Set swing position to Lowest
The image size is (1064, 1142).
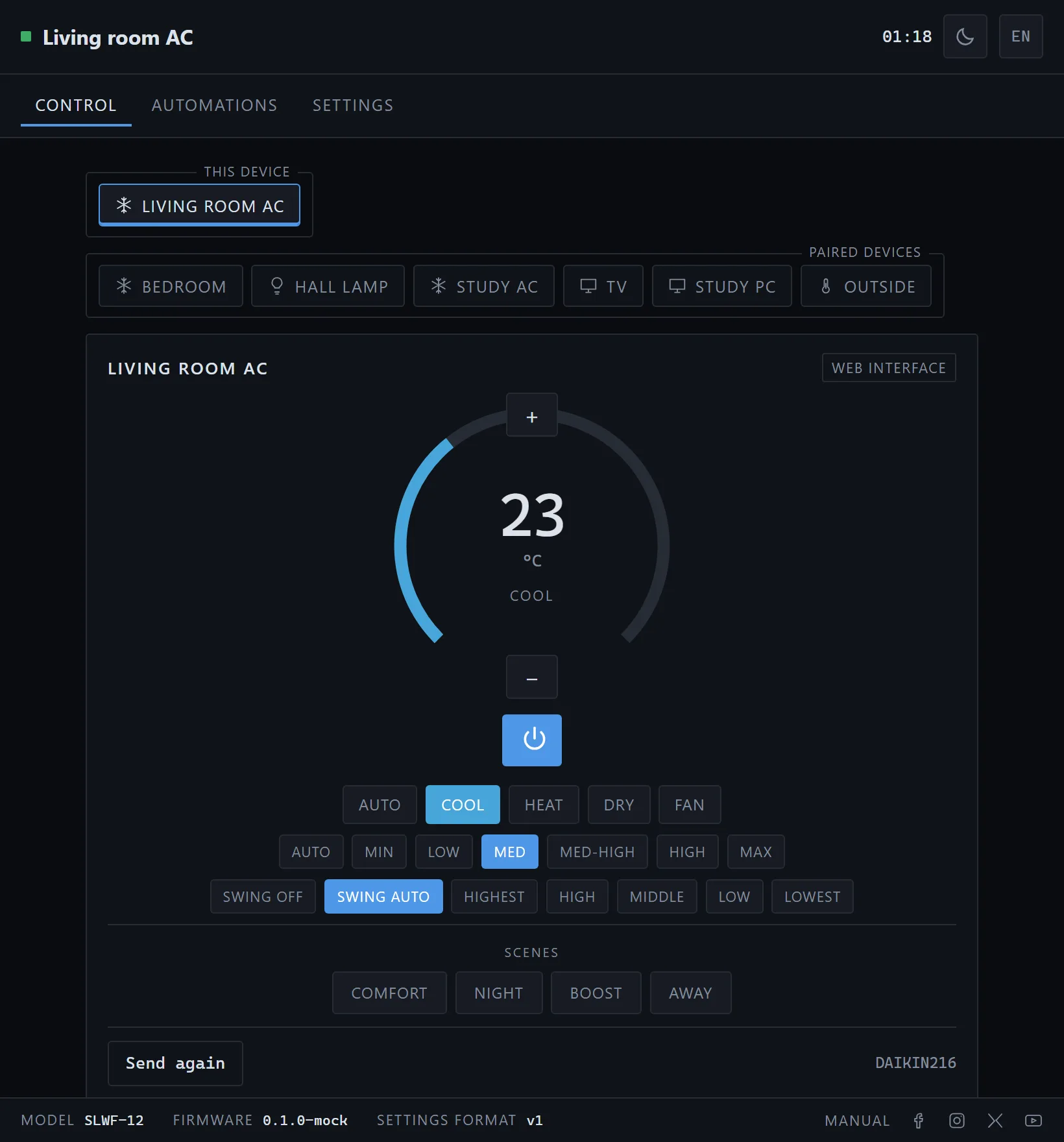[812, 896]
